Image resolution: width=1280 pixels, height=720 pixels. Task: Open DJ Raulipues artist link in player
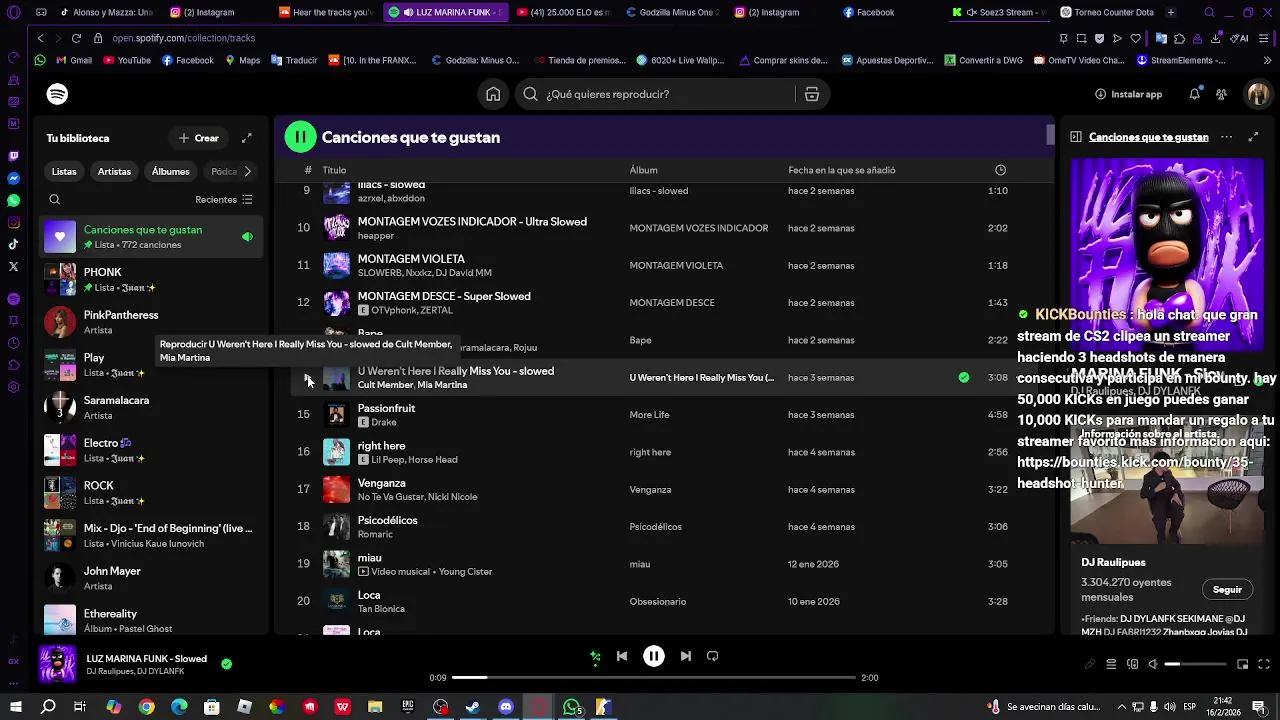(x=112, y=672)
